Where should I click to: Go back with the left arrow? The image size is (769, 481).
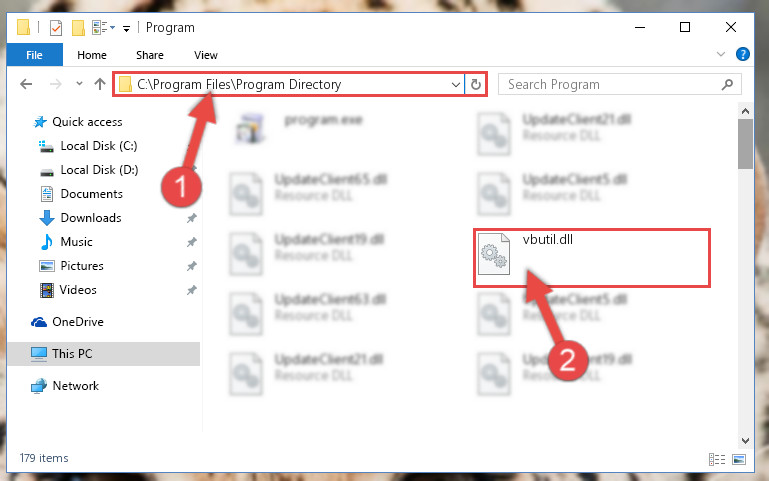26,84
